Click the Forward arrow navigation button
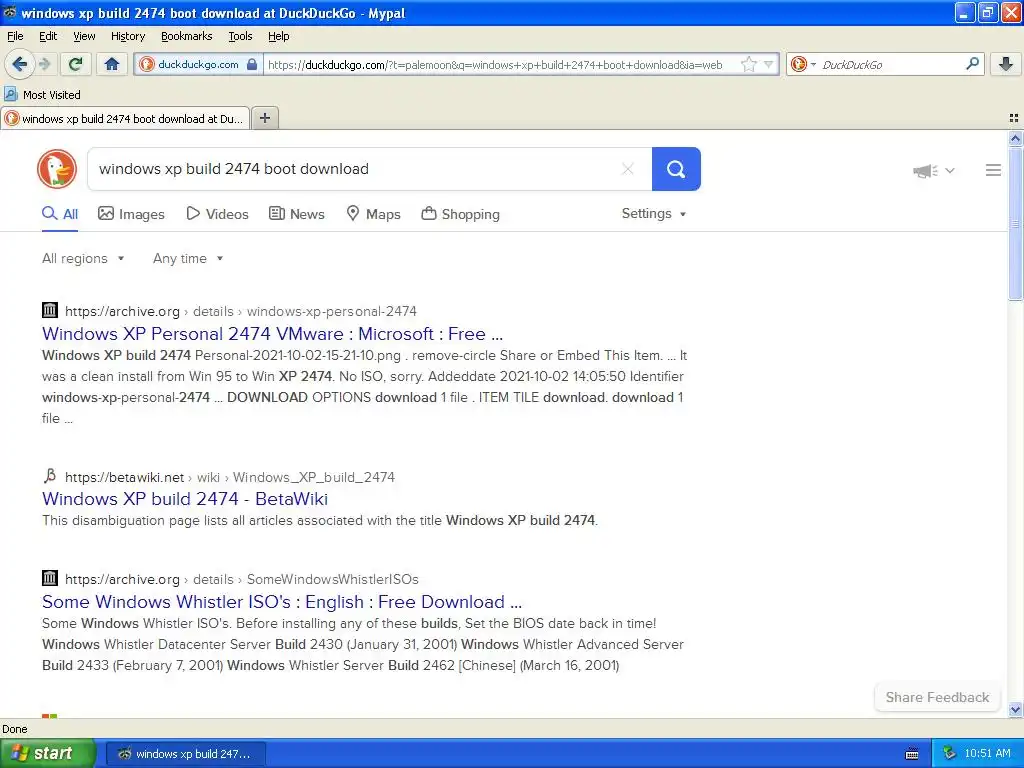 [x=45, y=64]
